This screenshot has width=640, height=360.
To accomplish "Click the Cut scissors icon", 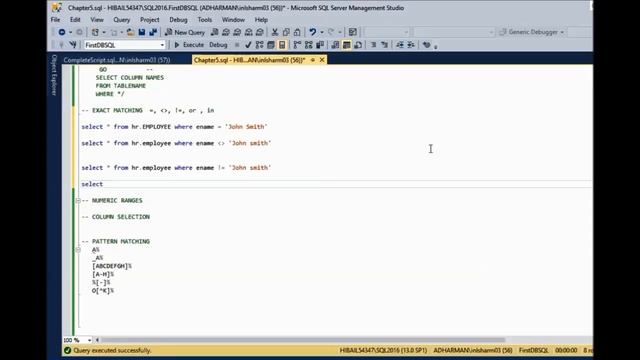I will [275, 32].
